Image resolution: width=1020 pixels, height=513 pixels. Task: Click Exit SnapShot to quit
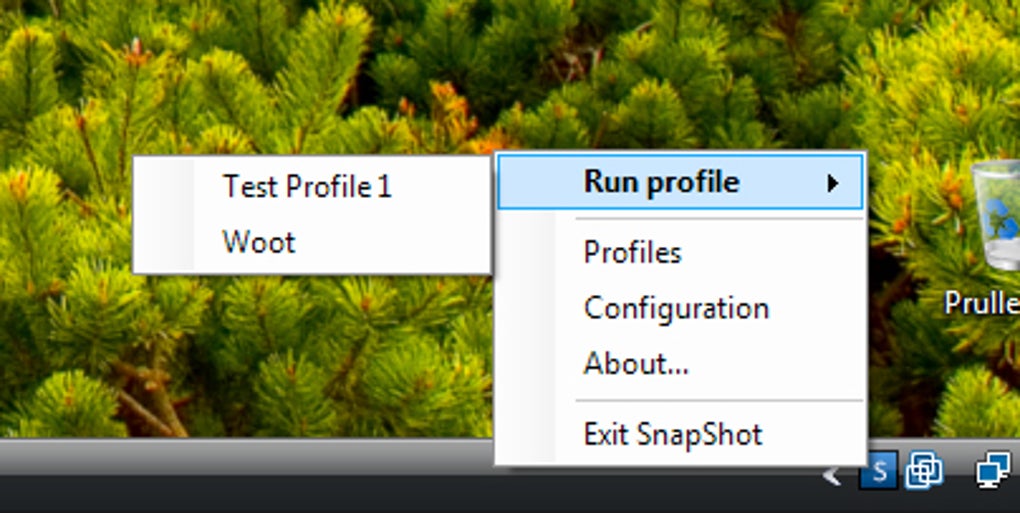click(x=673, y=435)
